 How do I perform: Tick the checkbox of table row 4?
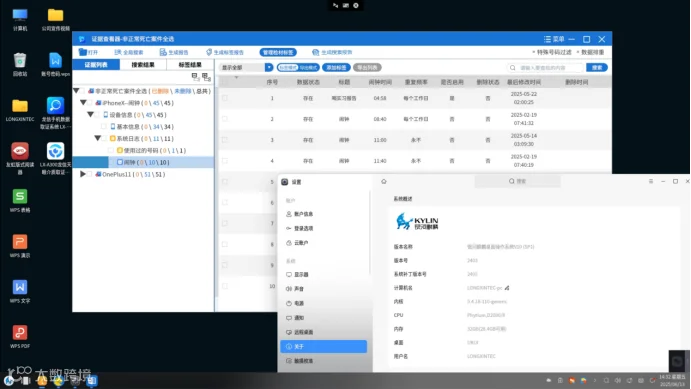225,161
